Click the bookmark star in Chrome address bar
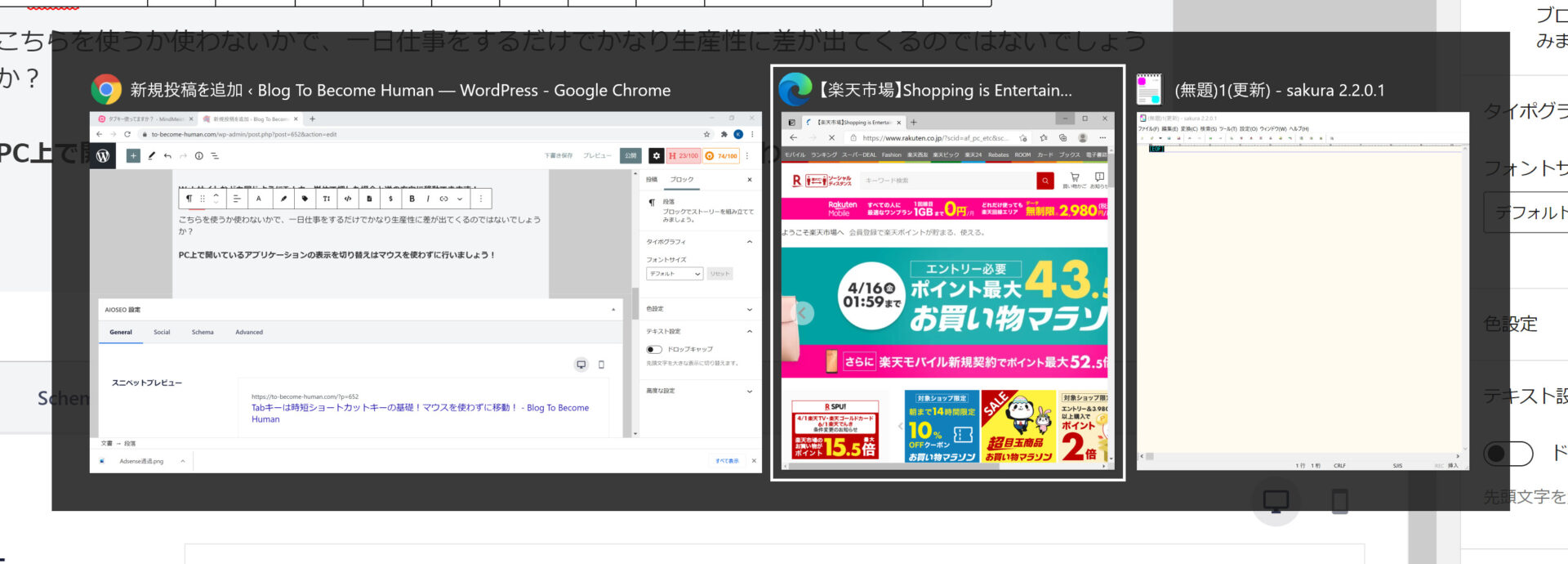This screenshot has height=564, width=1568. 706,134
